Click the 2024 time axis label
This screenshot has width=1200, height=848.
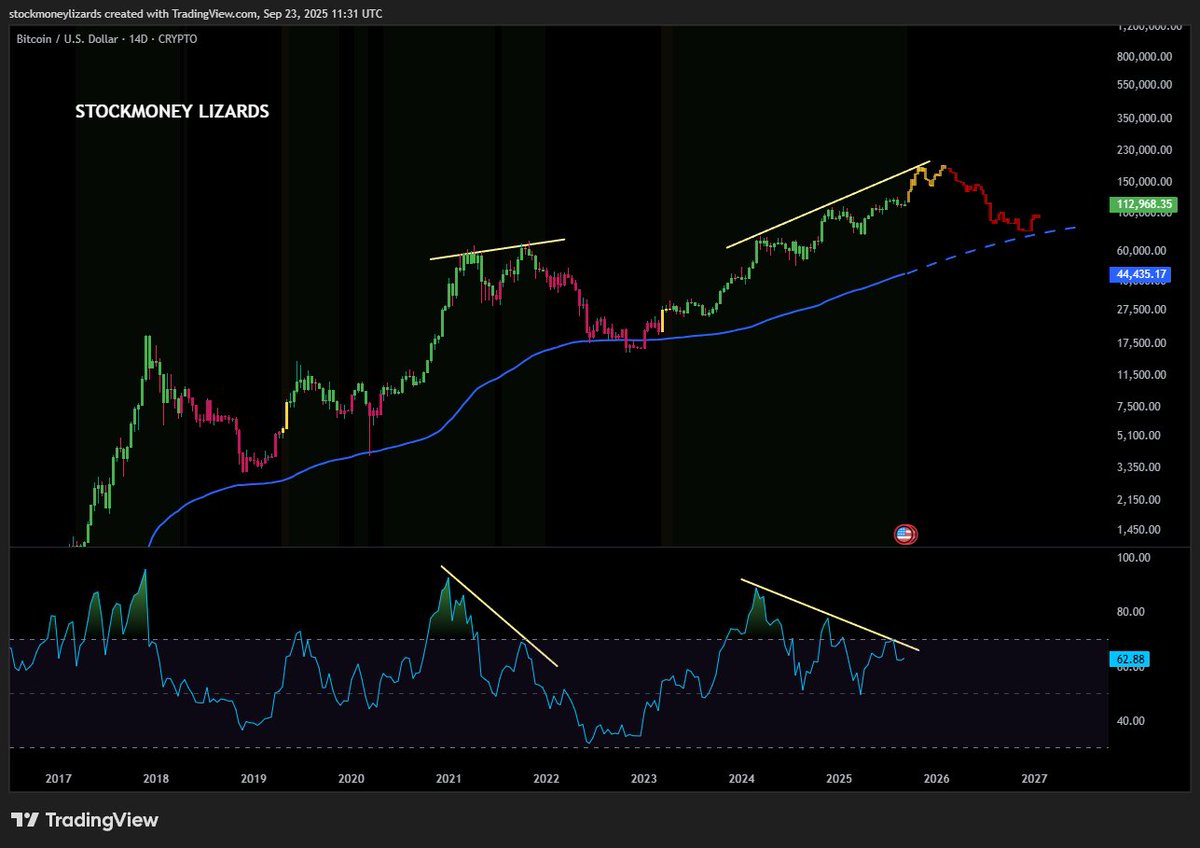(x=741, y=778)
